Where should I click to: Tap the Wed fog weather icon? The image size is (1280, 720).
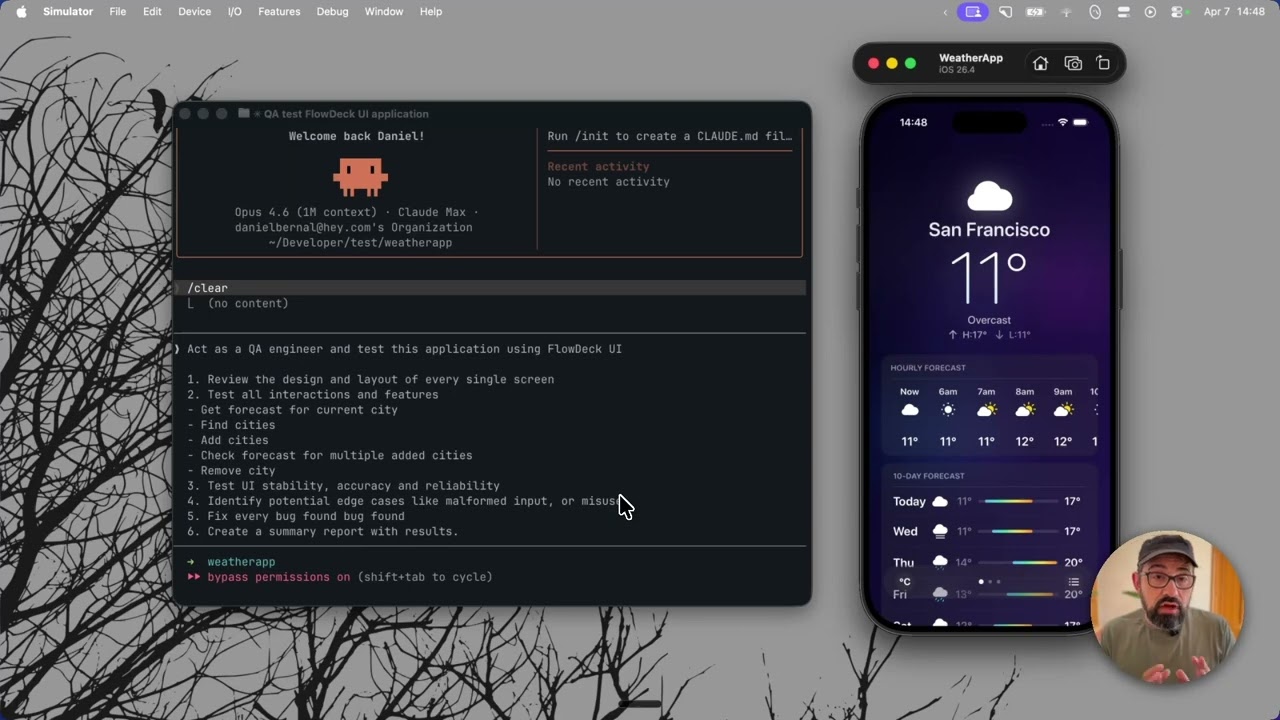coord(940,532)
